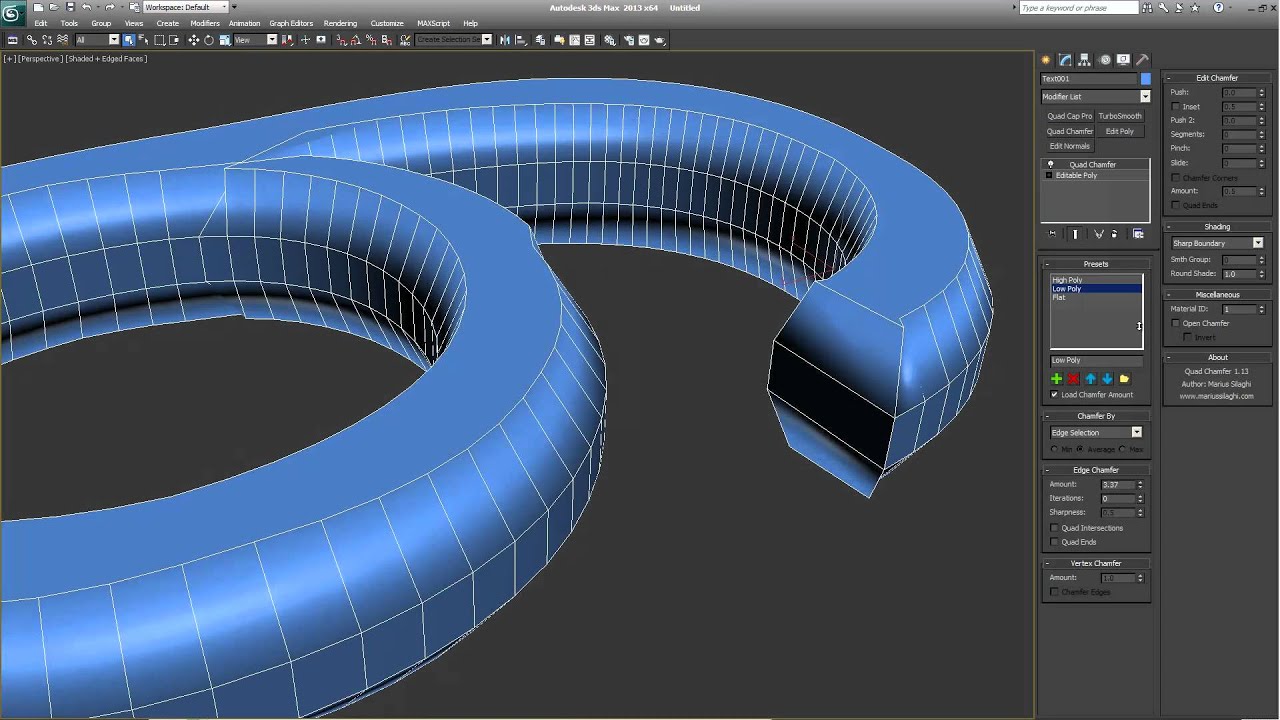Open the Graph Editors menu
This screenshot has height=720, width=1280.
point(291,23)
